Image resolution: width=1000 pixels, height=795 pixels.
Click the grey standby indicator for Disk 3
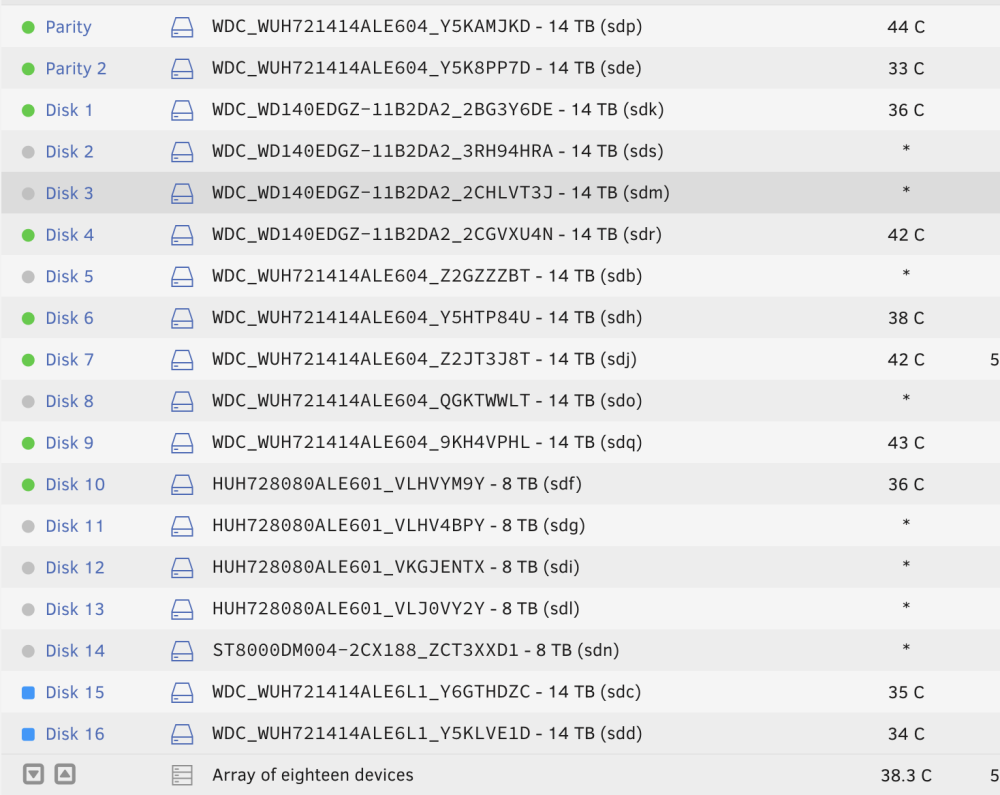tap(28, 193)
